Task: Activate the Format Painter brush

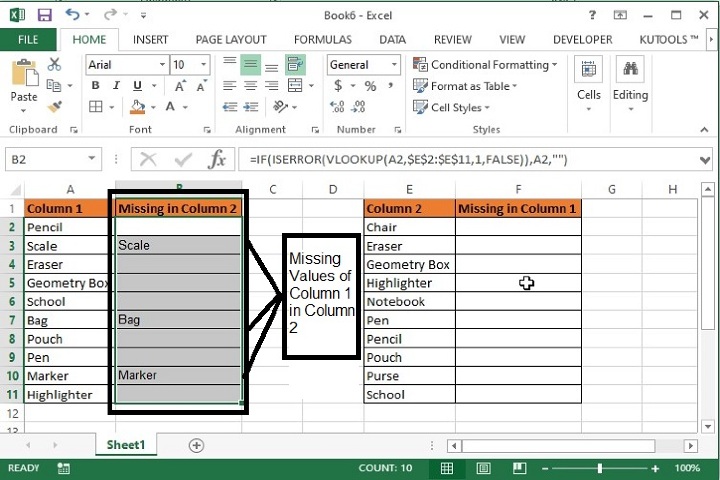Action: click(54, 107)
